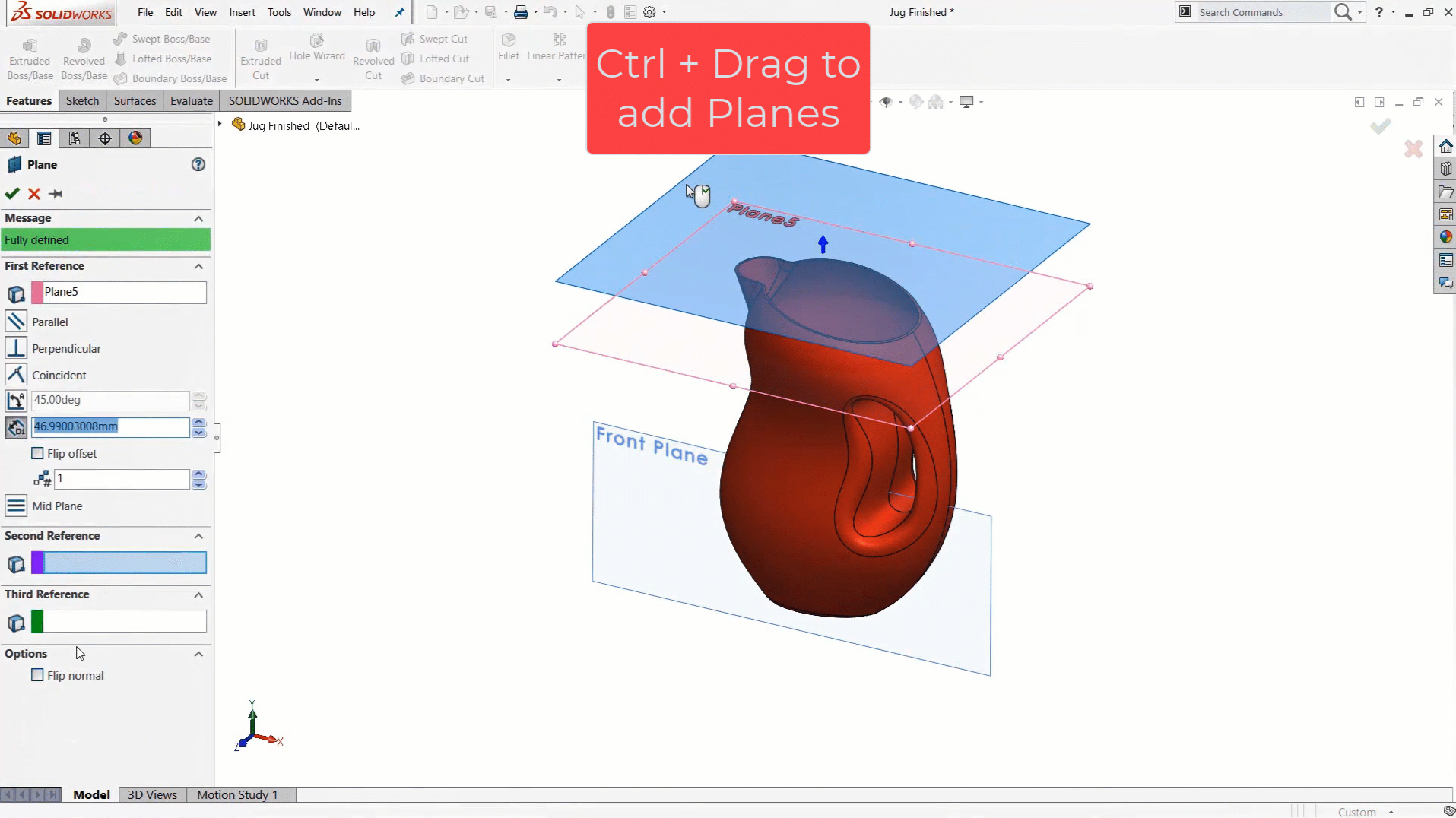Open the DisplayManager color ball tab
Viewport: 1456px width, 818px height.
click(135, 138)
